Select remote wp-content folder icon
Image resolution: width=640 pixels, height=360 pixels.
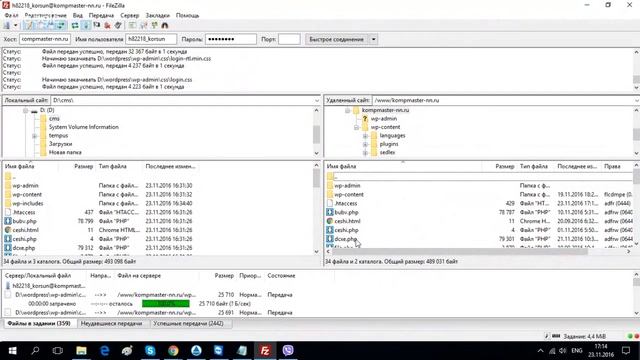pos(330,194)
